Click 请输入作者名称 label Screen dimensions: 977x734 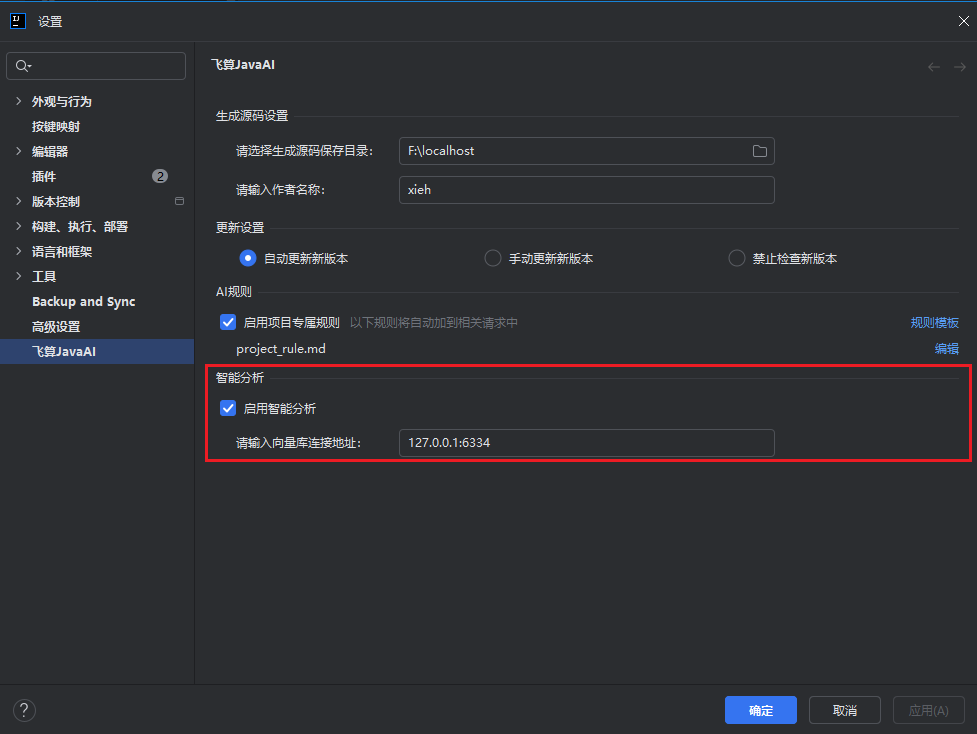280,189
